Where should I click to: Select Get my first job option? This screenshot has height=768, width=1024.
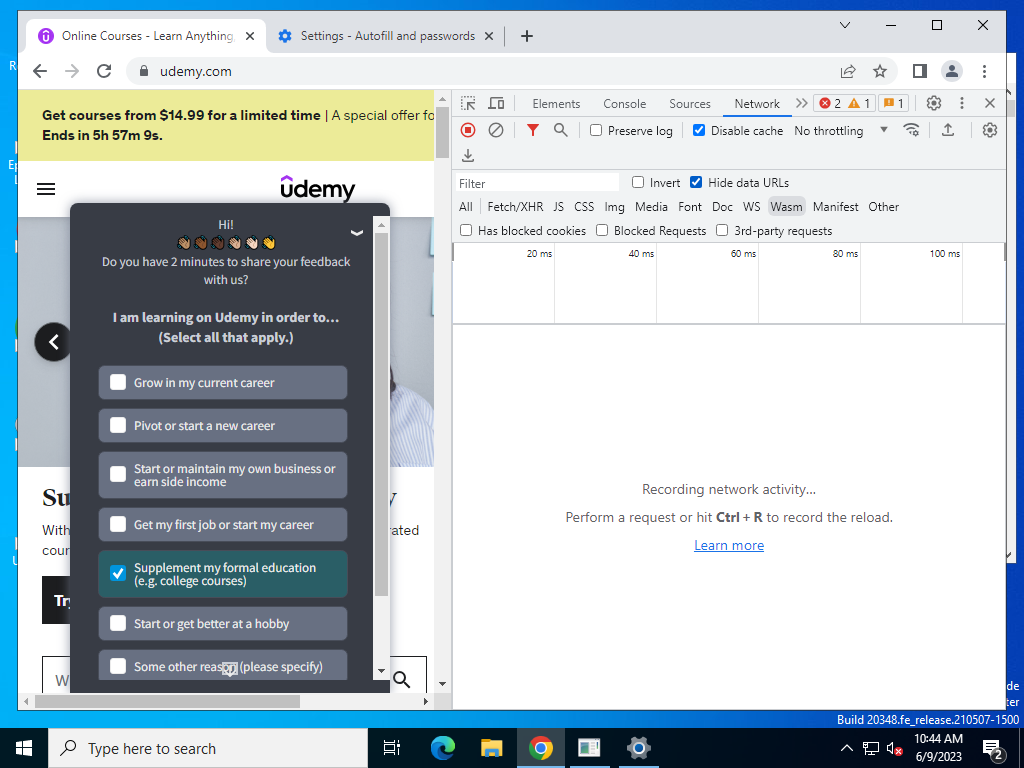223,524
